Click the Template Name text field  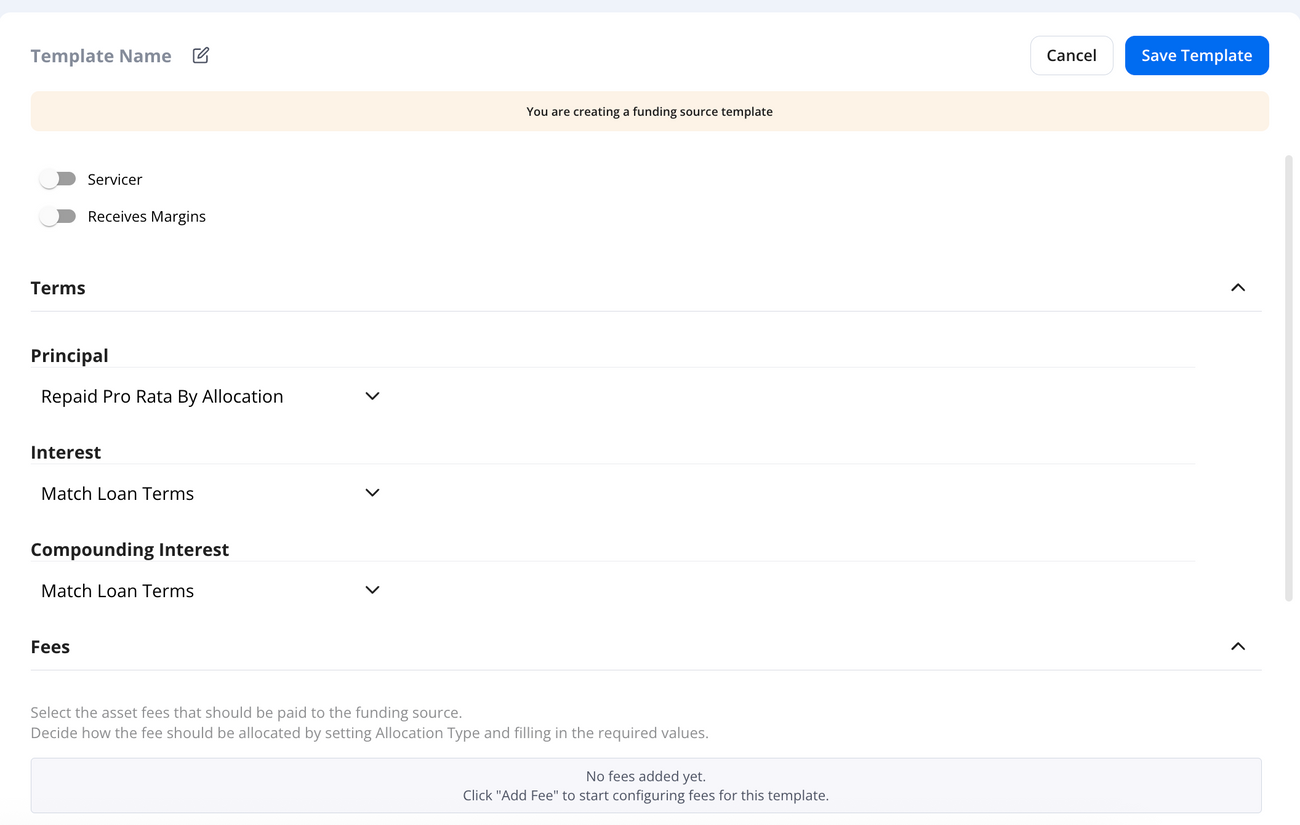click(100, 55)
